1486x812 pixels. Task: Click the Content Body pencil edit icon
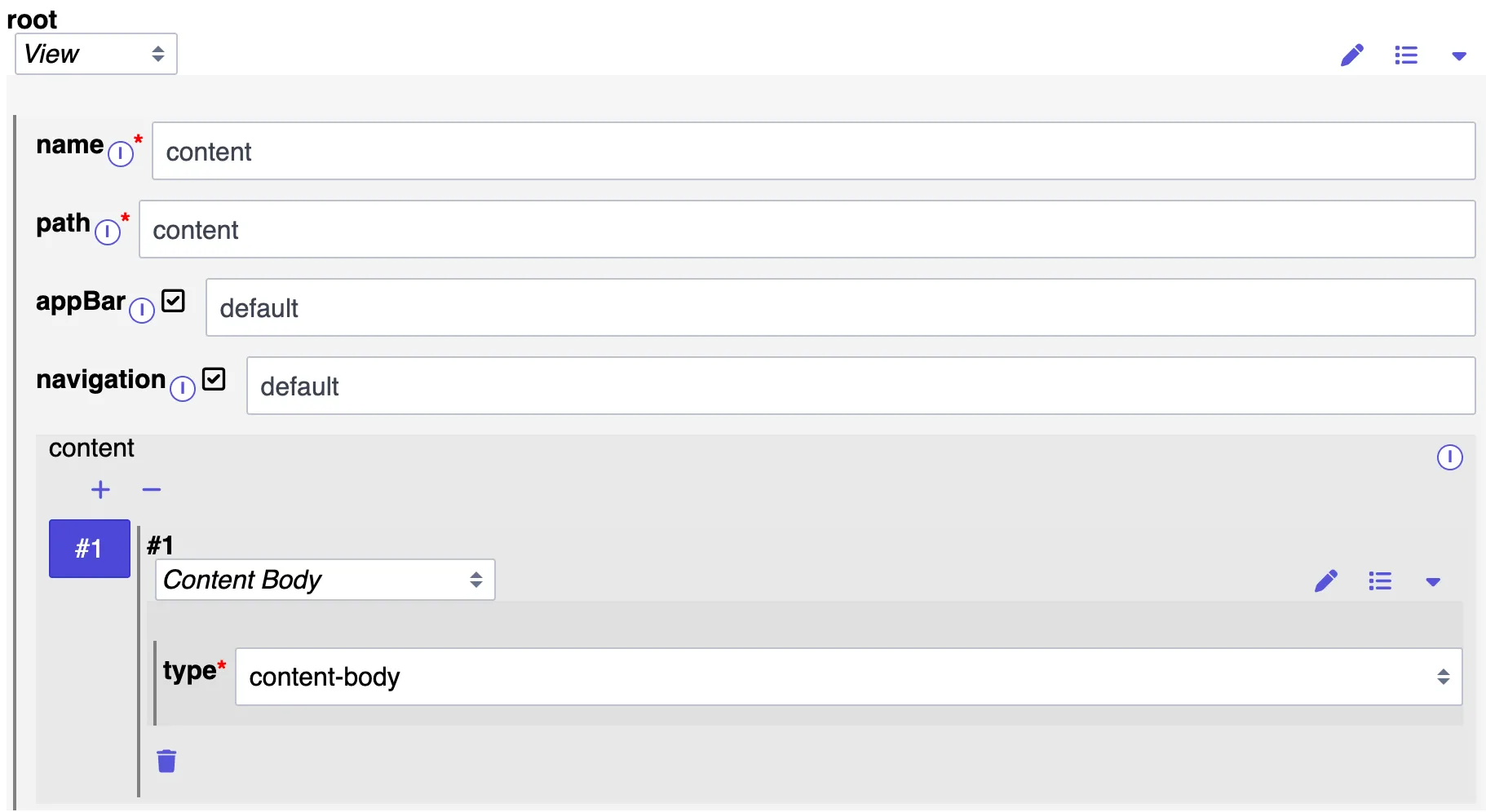(1326, 581)
